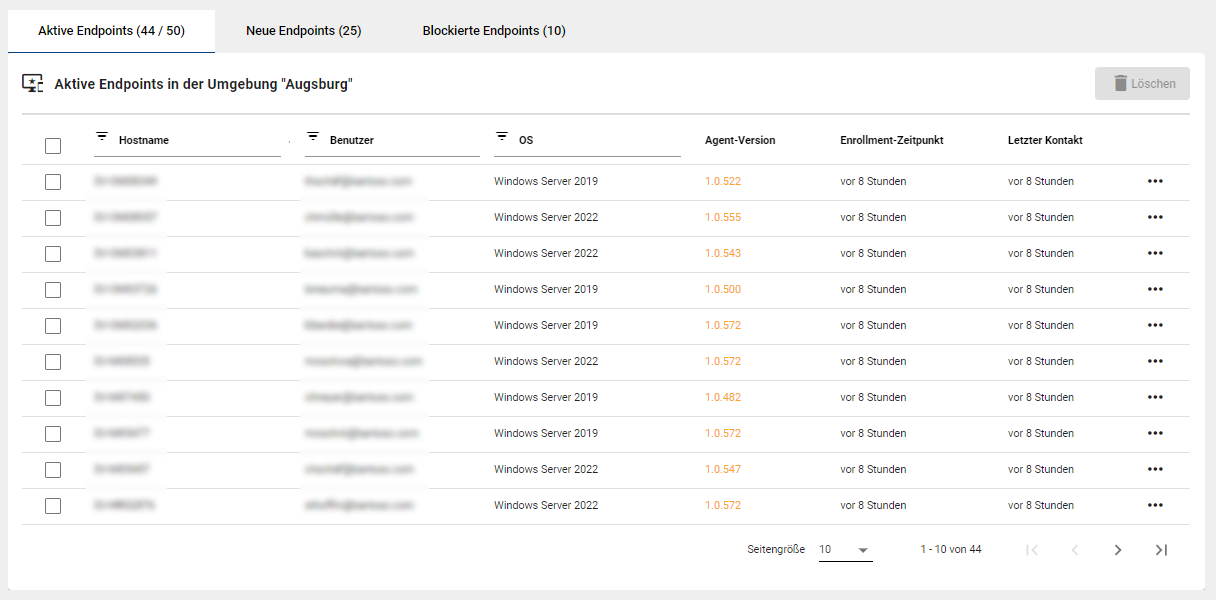
Task: Click the filter icon next to Benutzer
Action: click(x=312, y=136)
